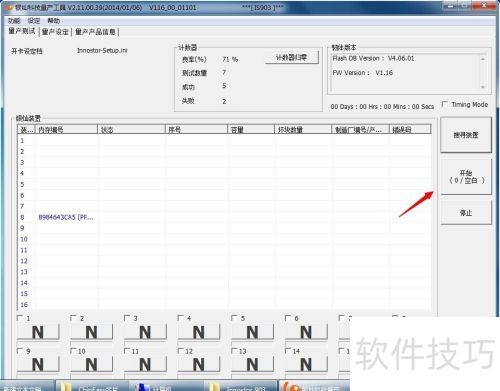The height and width of the screenshot is (391, 500).
Task: Click the N status button for port 6
Action: [306, 332]
